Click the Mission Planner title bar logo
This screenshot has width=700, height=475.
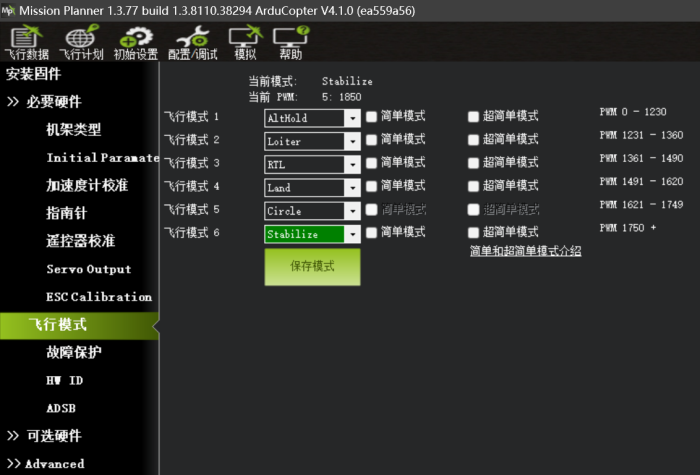tap(8, 10)
